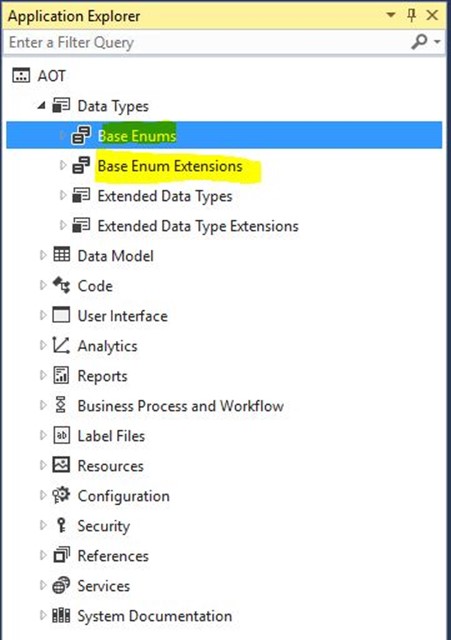Click the System Documentation books icon
Screen dimensions: 451x640
point(61,615)
